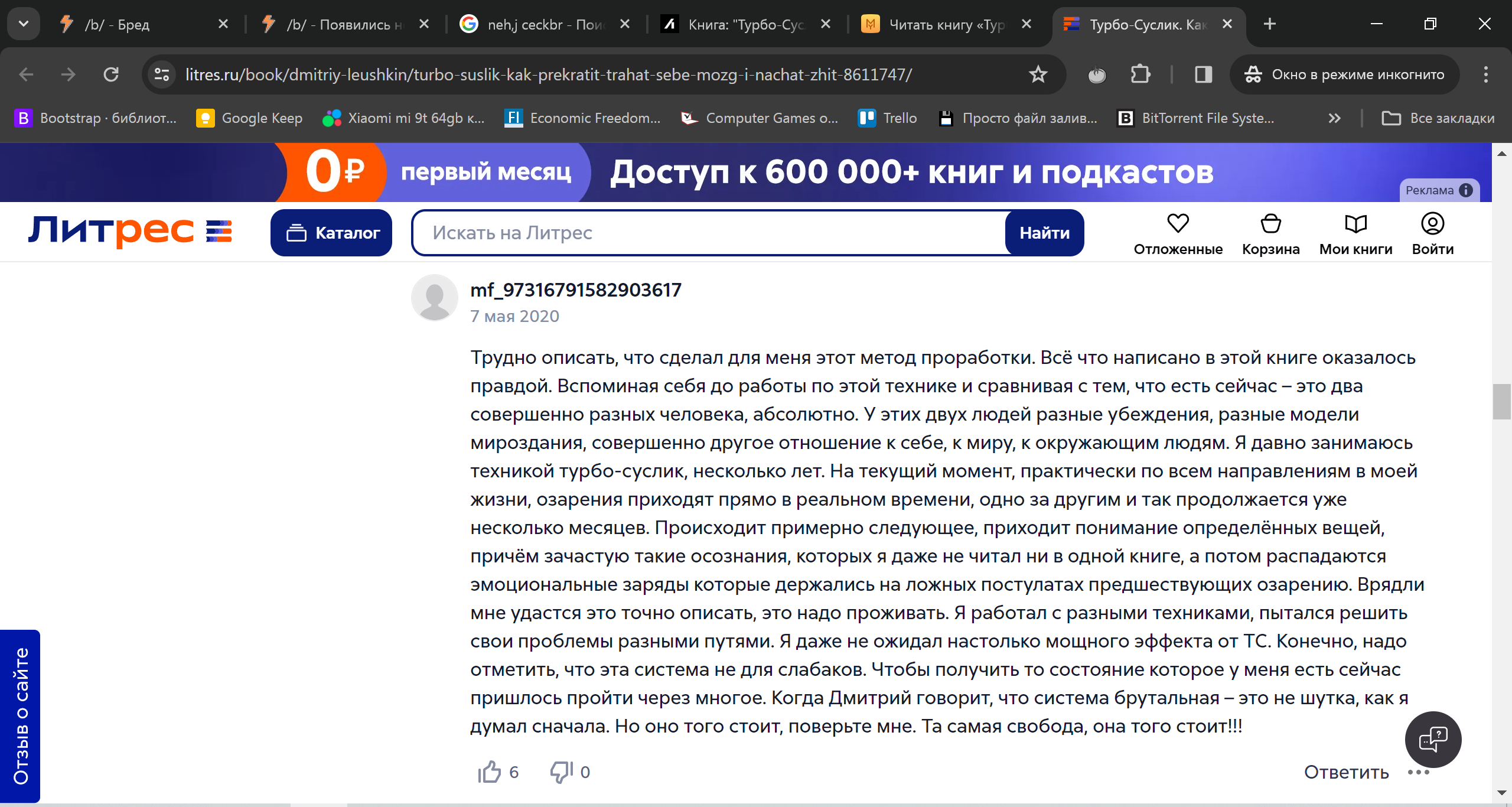Open the browser extensions puzzle icon
The height and width of the screenshot is (807, 1512).
[x=1140, y=74]
